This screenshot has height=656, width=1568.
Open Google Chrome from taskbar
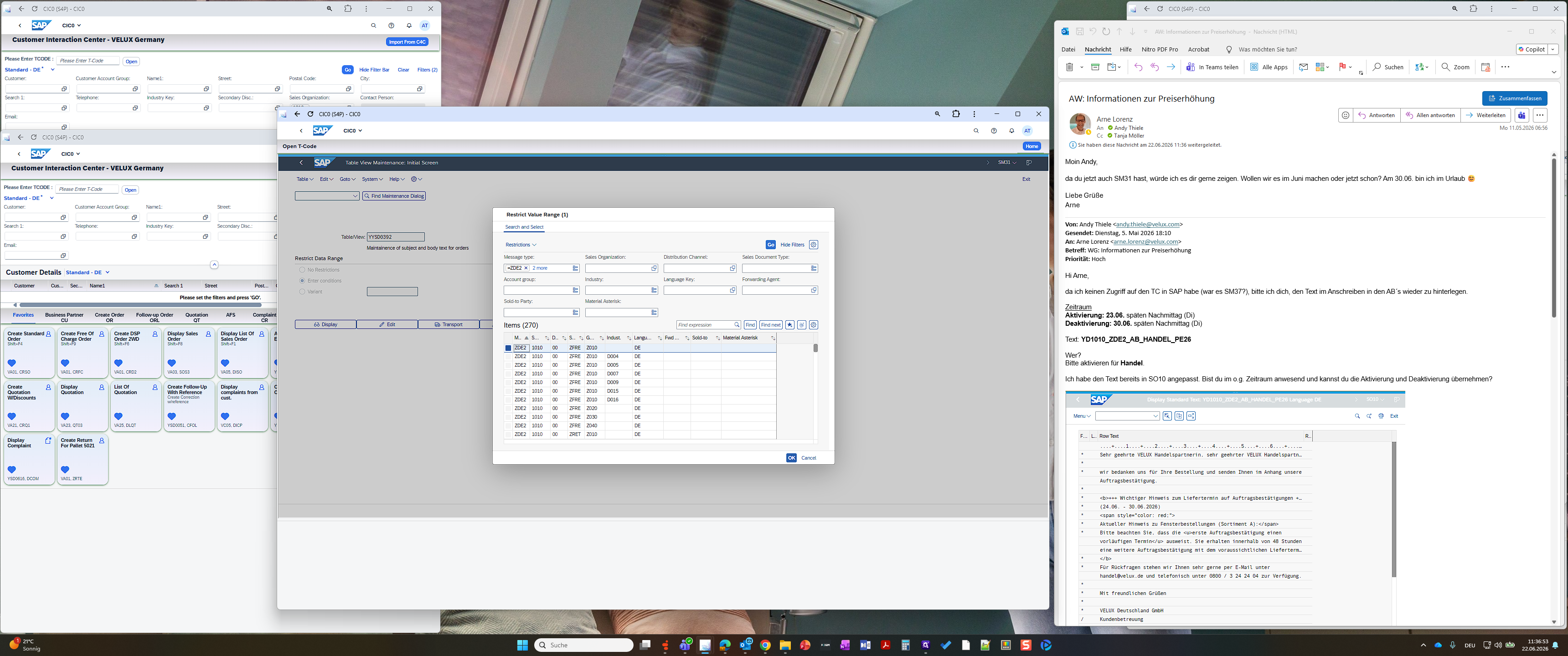765,645
